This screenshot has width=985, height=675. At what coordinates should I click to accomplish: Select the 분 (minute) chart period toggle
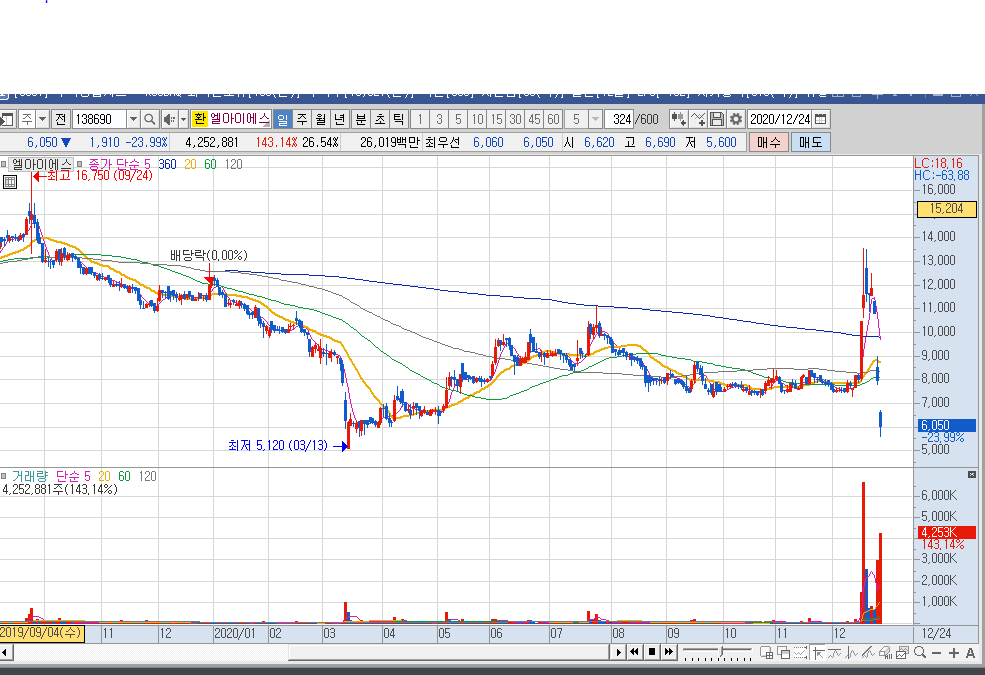(361, 119)
